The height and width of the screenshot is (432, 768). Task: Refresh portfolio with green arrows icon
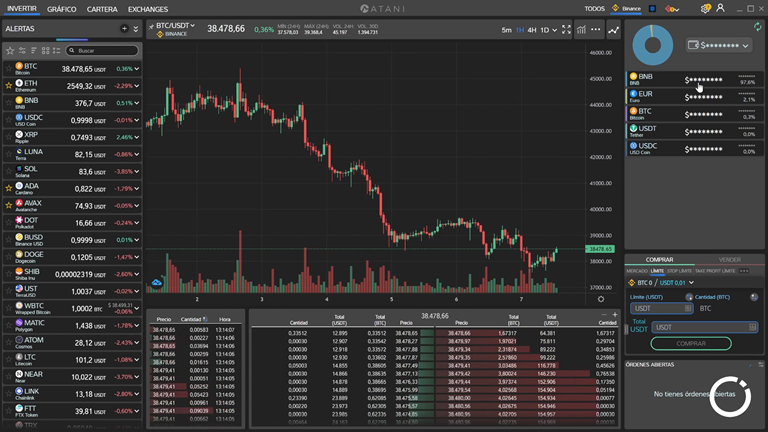[757, 27]
